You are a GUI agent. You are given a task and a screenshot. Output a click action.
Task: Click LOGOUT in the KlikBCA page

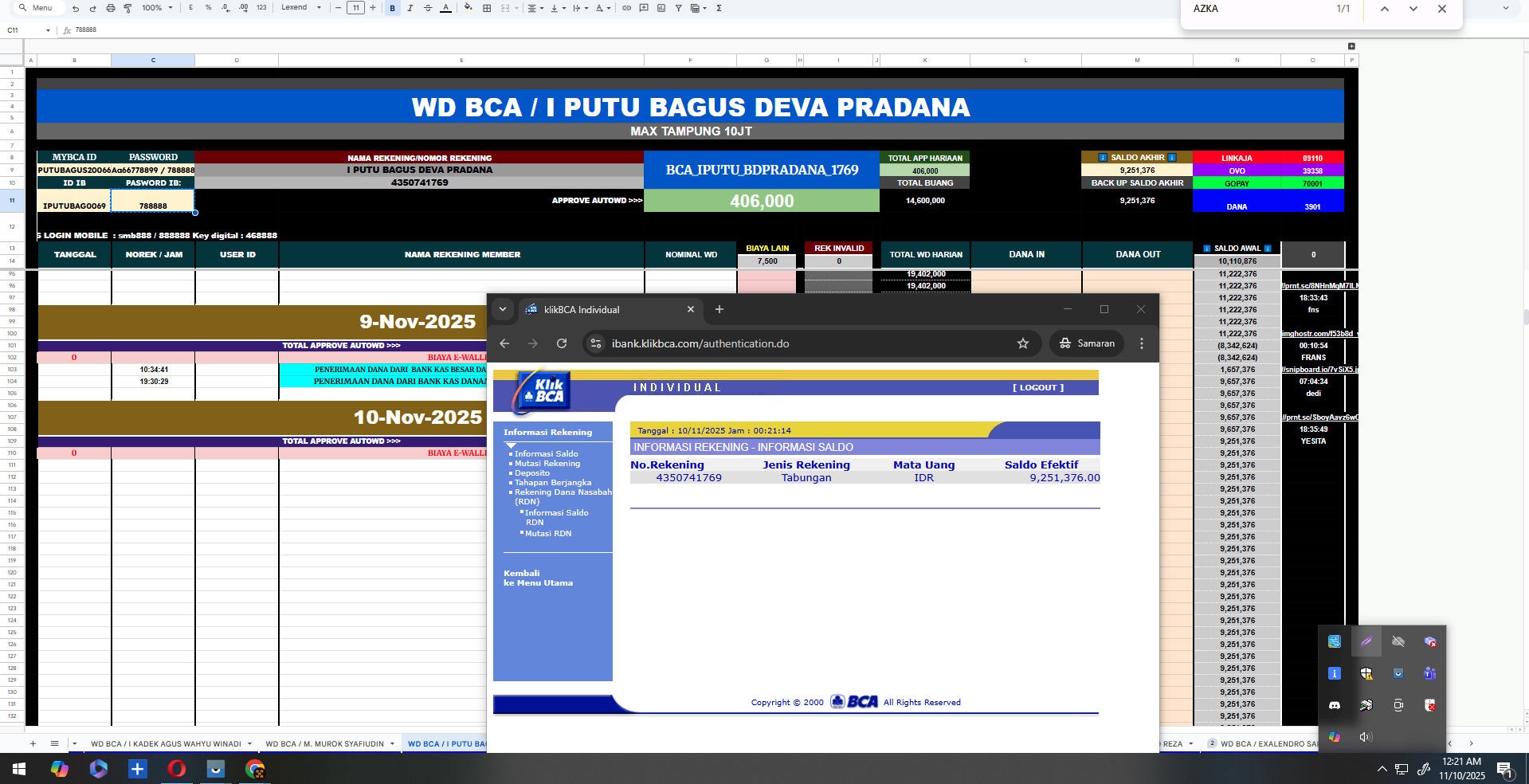[1038, 388]
